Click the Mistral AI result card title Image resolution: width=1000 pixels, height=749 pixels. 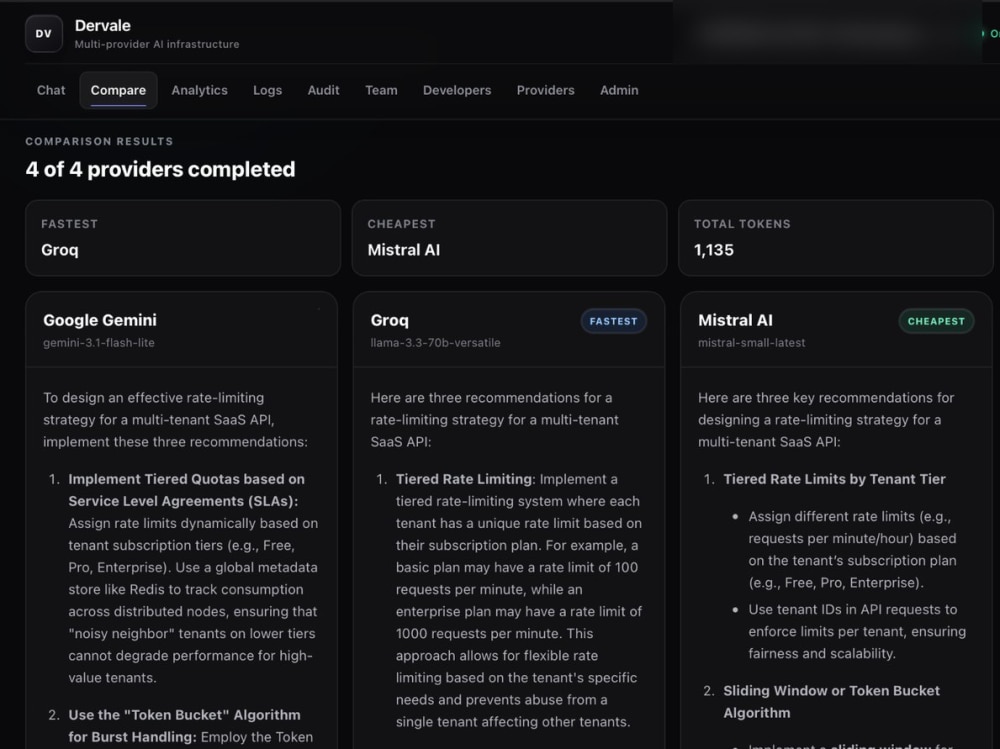click(735, 320)
